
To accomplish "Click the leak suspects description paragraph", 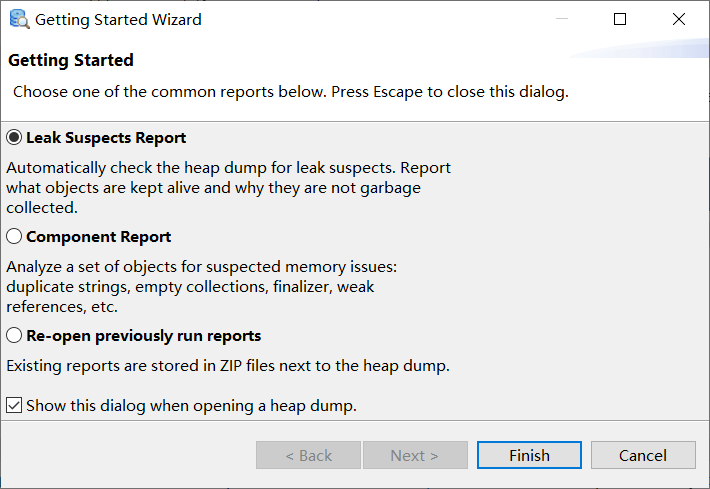I will 228,187.
